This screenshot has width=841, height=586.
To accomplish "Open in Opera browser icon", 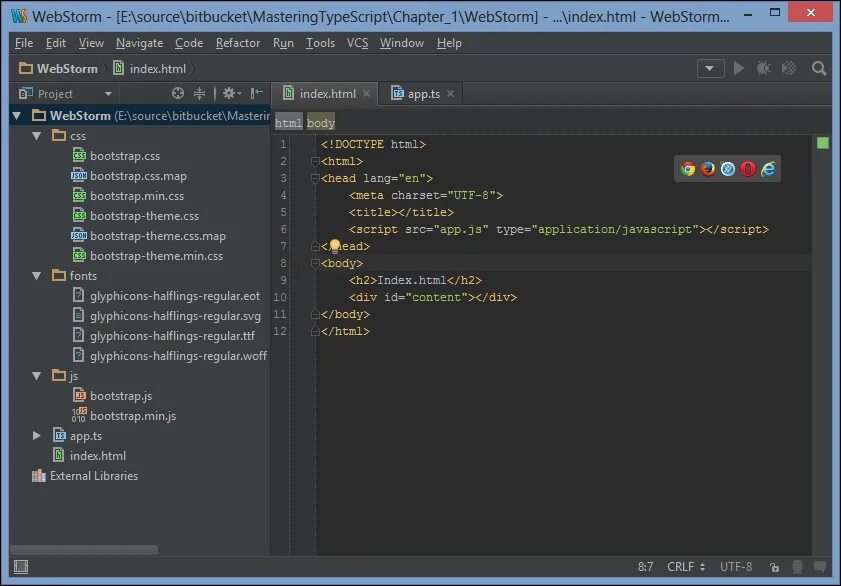I will pos(748,169).
